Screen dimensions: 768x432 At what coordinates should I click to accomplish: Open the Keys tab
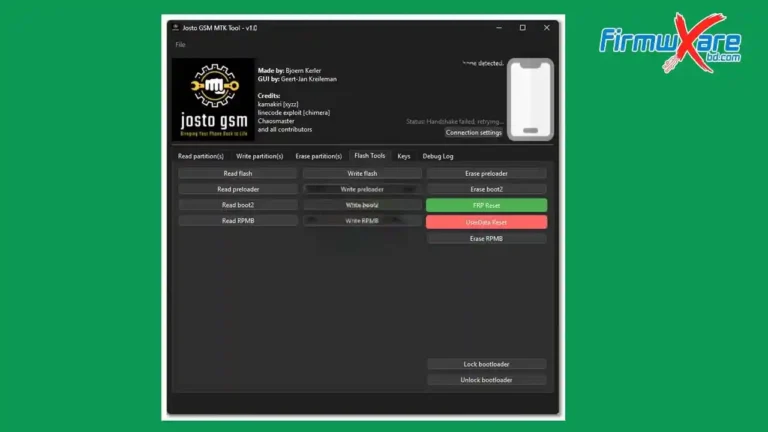coord(404,156)
